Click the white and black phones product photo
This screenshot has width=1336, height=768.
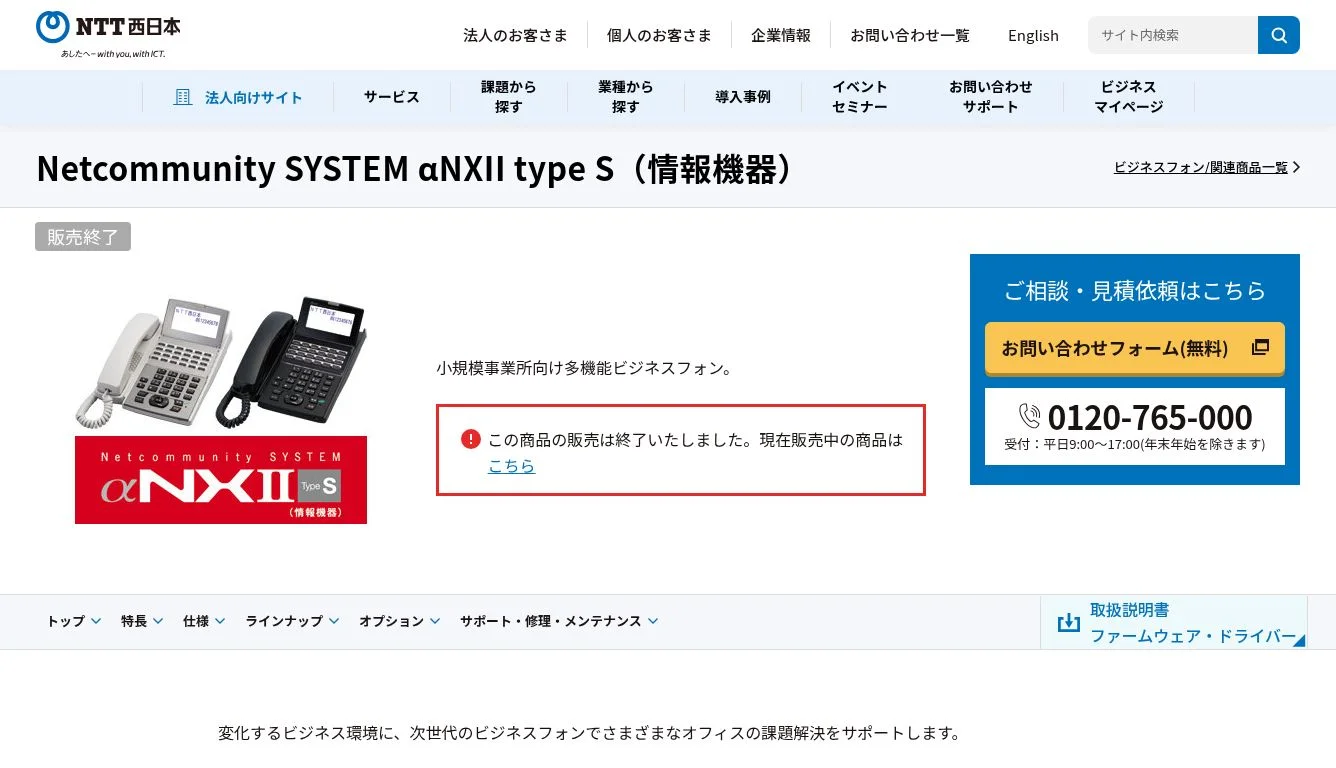221,363
